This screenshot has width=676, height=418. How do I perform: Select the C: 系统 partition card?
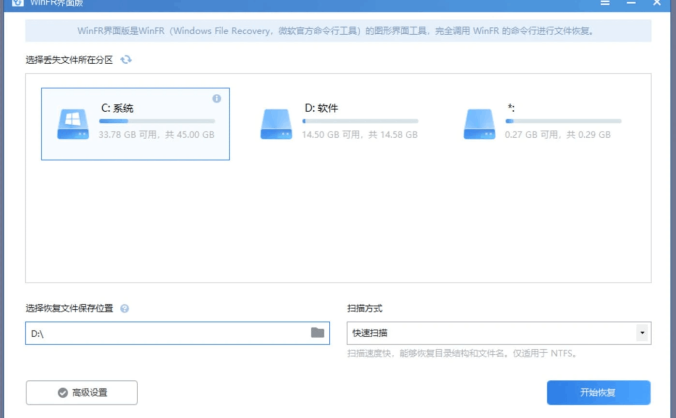pyautogui.click(x=135, y=124)
